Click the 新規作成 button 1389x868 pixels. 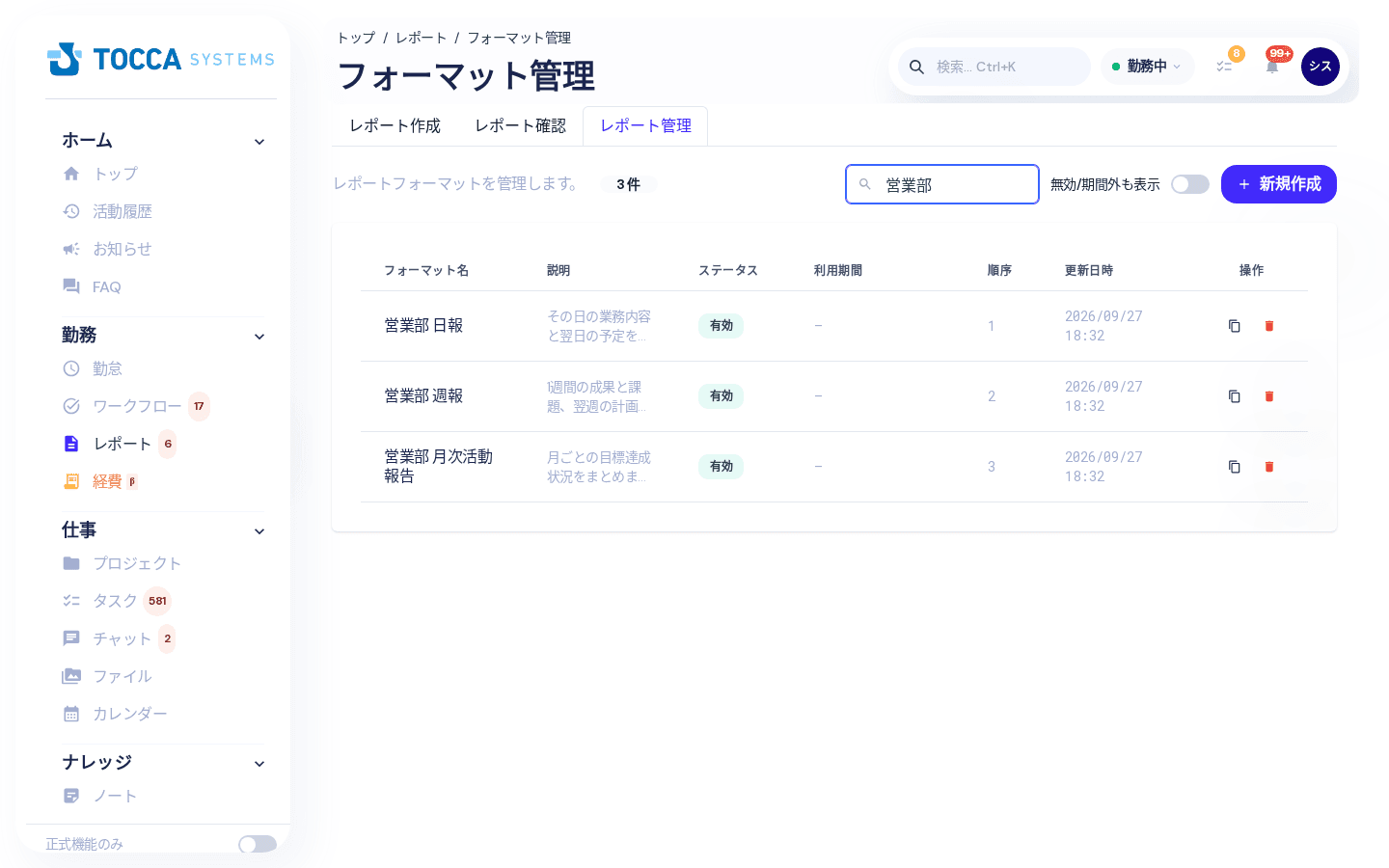coord(1279,184)
